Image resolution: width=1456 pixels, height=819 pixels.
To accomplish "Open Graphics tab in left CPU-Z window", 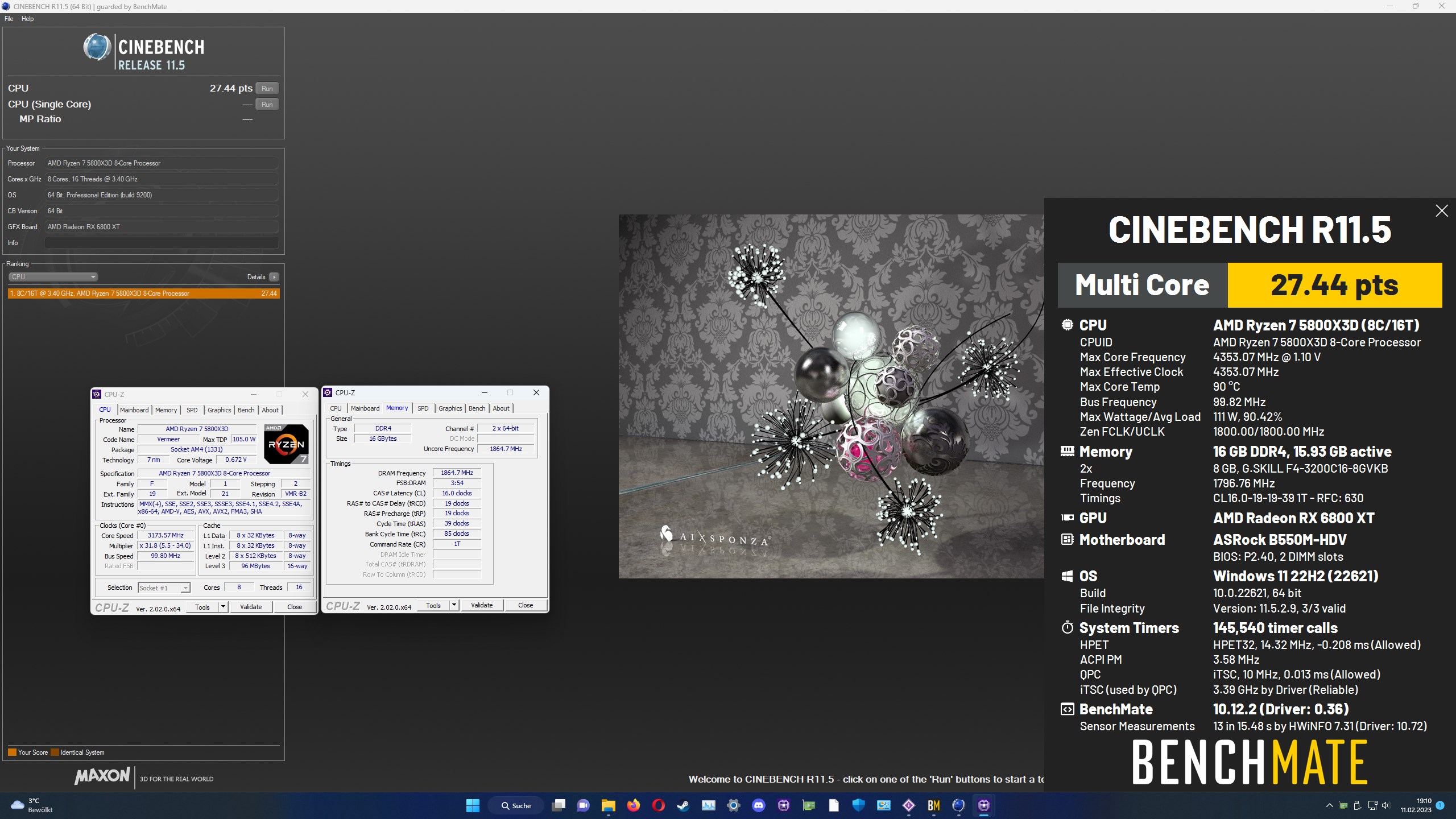I will 220,410.
